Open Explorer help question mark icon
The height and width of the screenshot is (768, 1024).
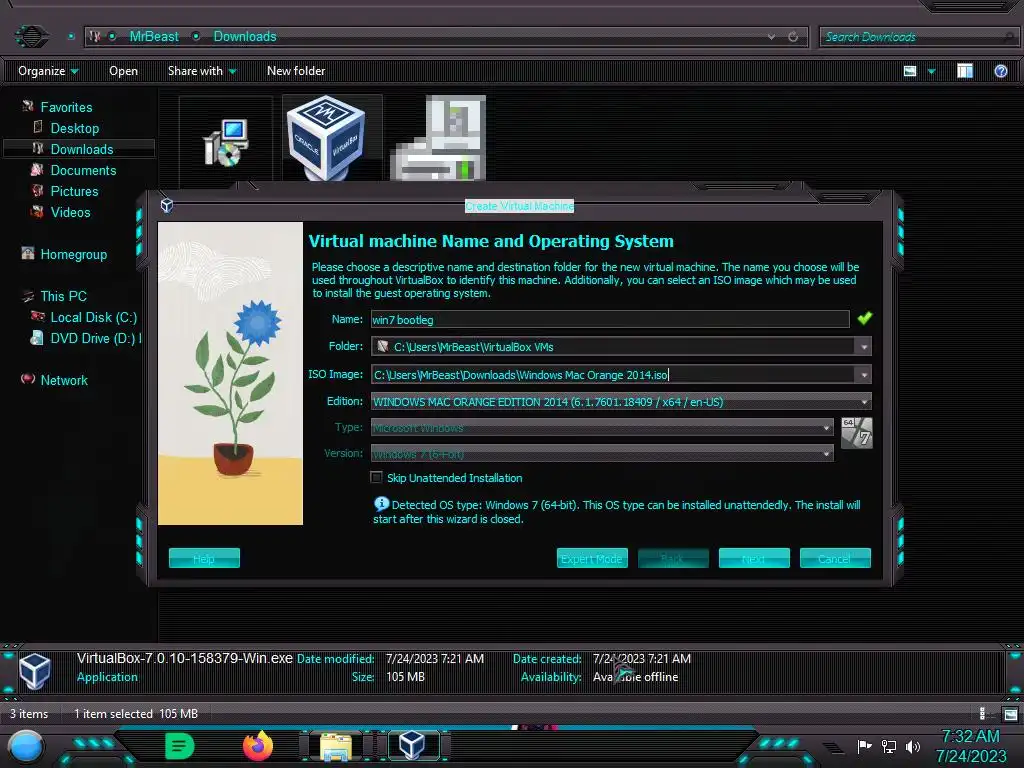coord(1000,71)
